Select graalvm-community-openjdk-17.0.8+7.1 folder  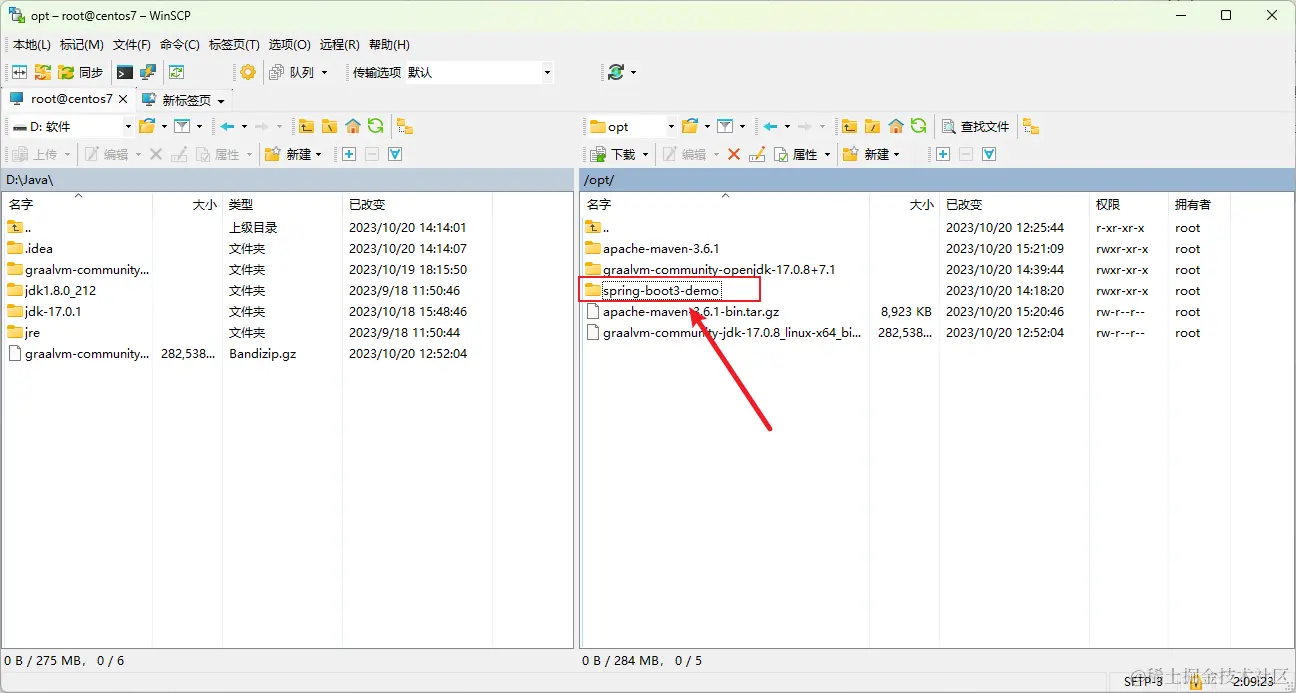click(x=719, y=270)
